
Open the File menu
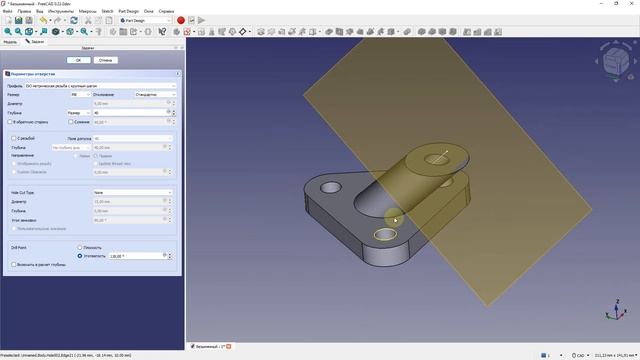pos(7,11)
